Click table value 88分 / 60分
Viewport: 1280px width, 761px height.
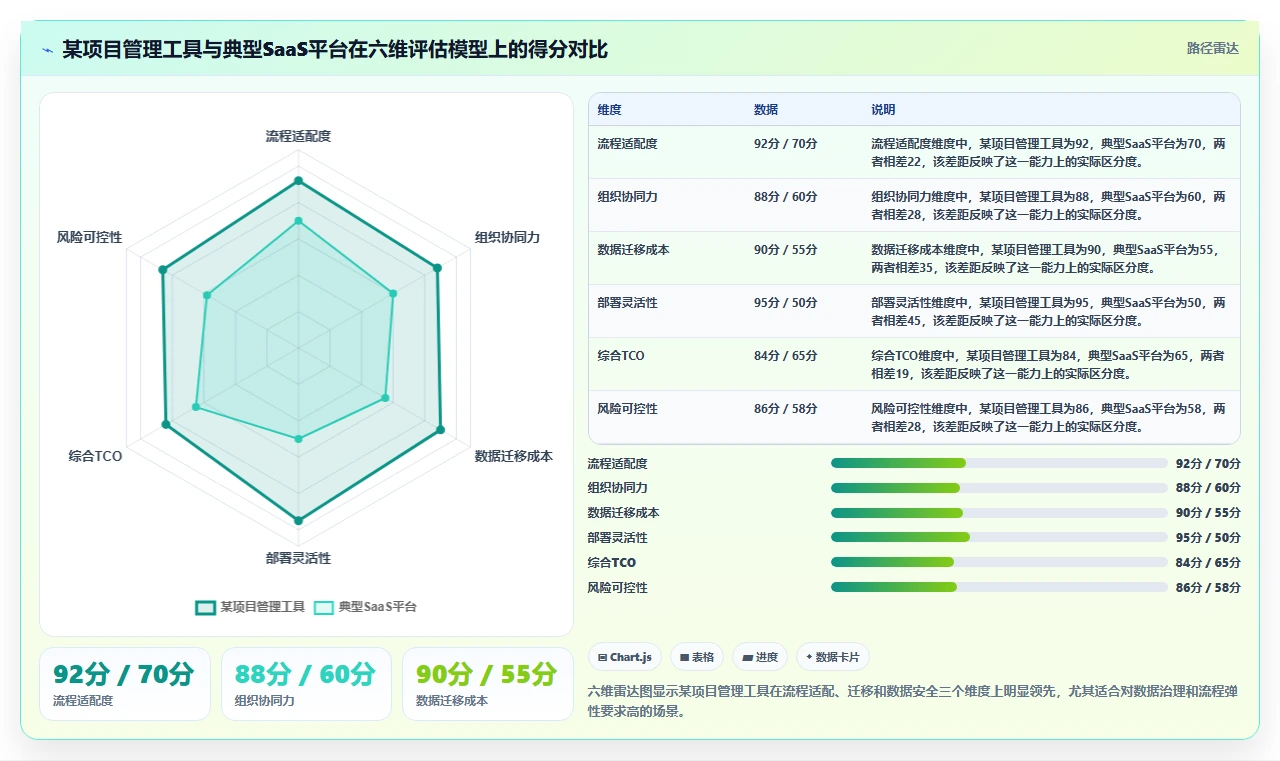pyautogui.click(x=786, y=197)
